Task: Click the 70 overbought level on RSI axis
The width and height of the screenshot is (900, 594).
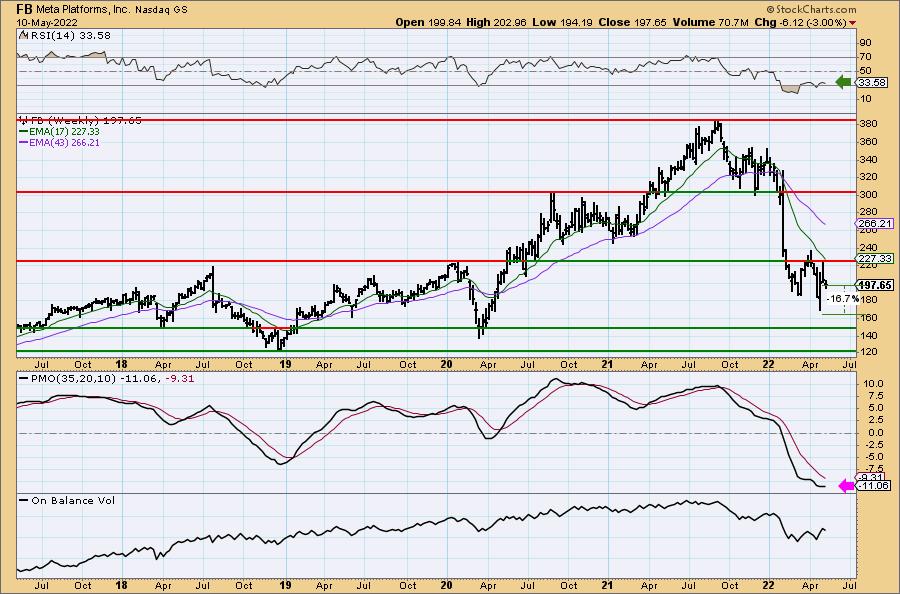Action: 866,57
